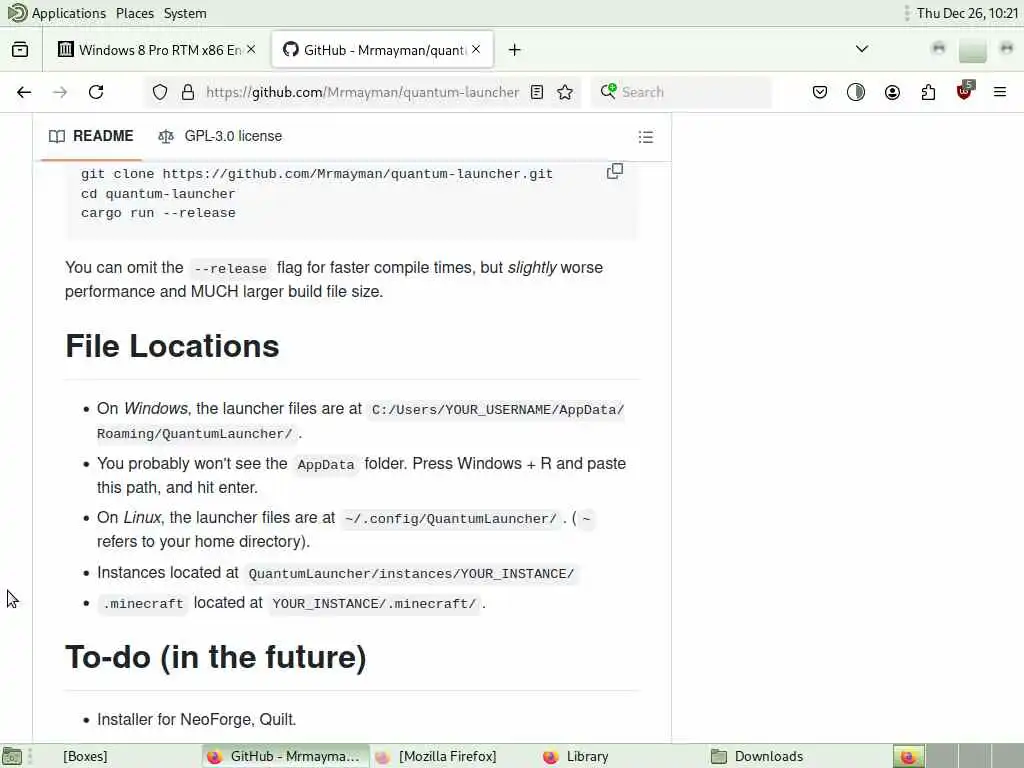1024x768 pixels.
Task: Open the GPL-3.0 license tab
Action: pos(220,136)
